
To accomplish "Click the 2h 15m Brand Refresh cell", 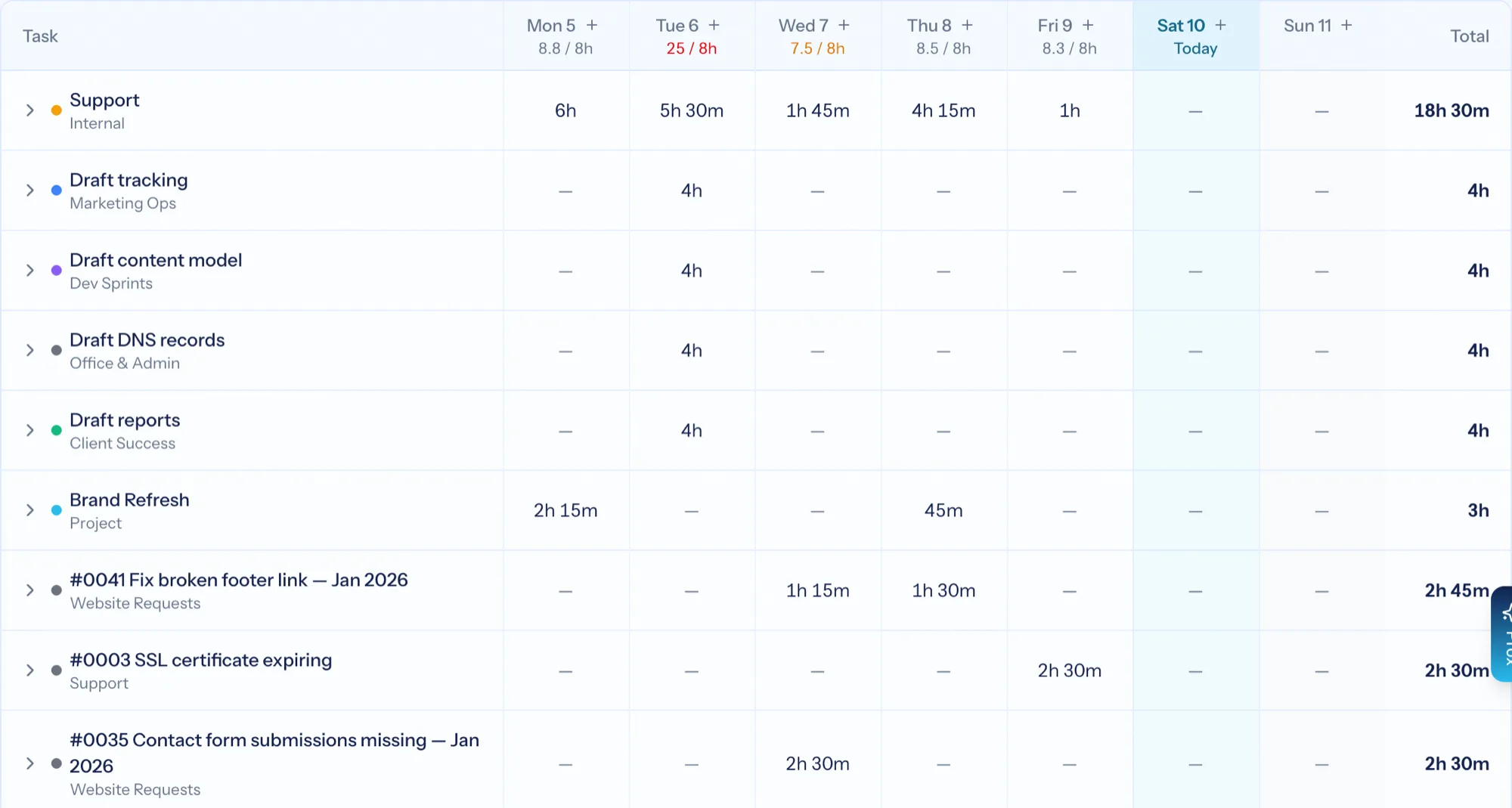I will tap(565, 510).
